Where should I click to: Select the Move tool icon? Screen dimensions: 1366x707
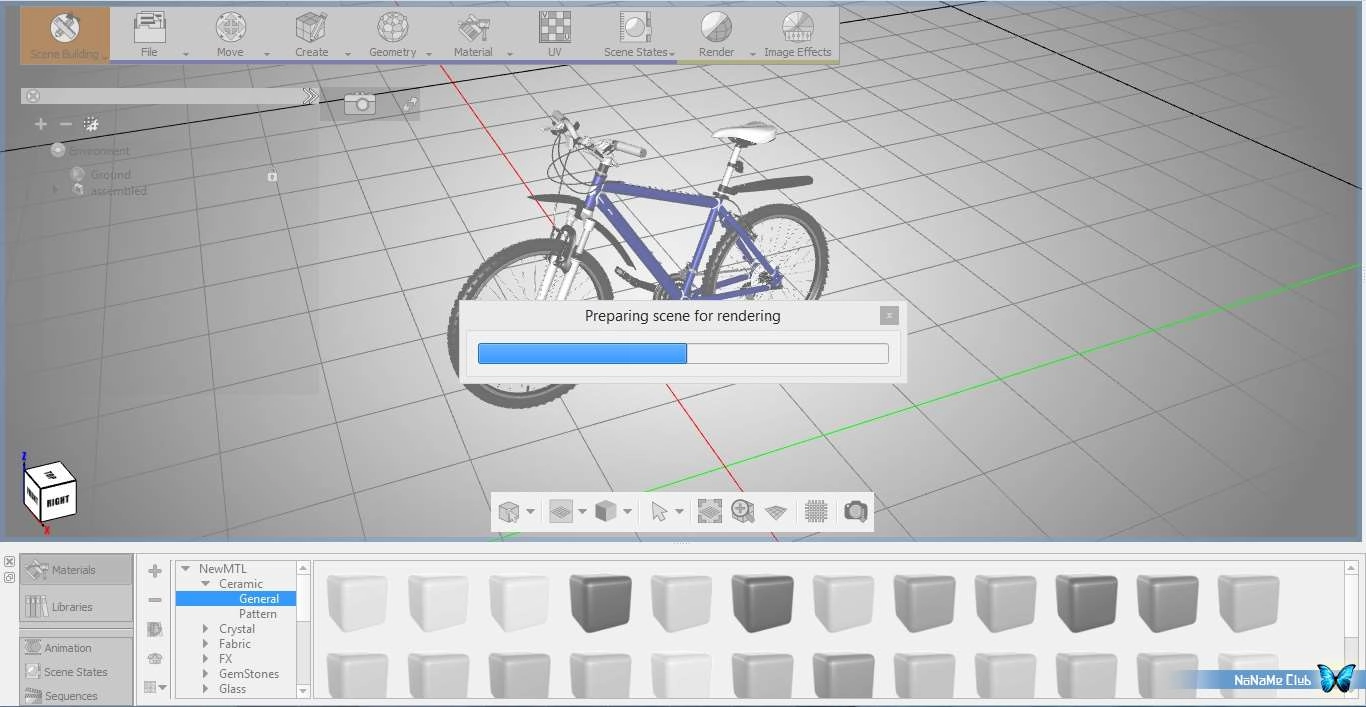230,28
